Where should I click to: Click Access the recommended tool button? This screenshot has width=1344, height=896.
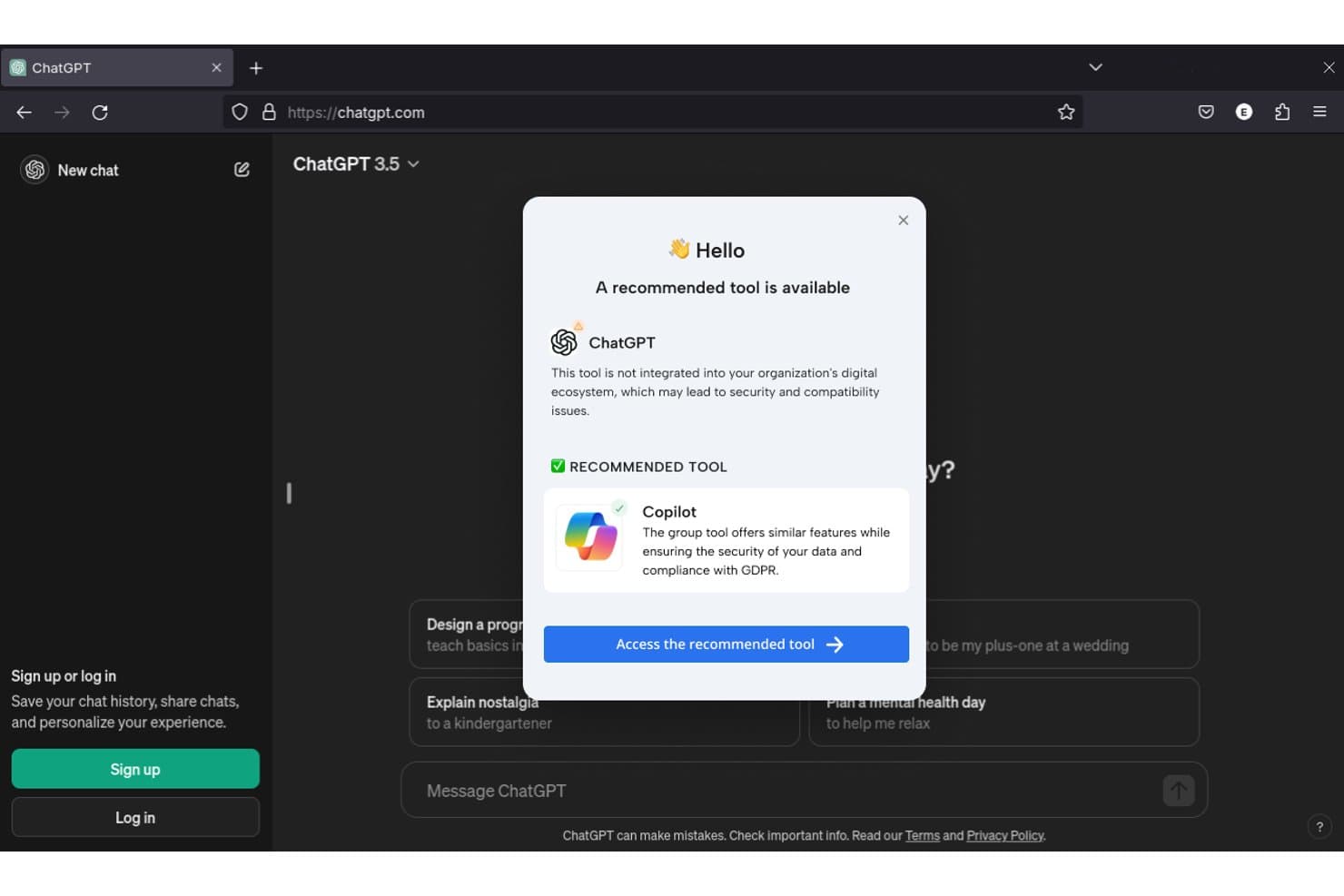726,645
